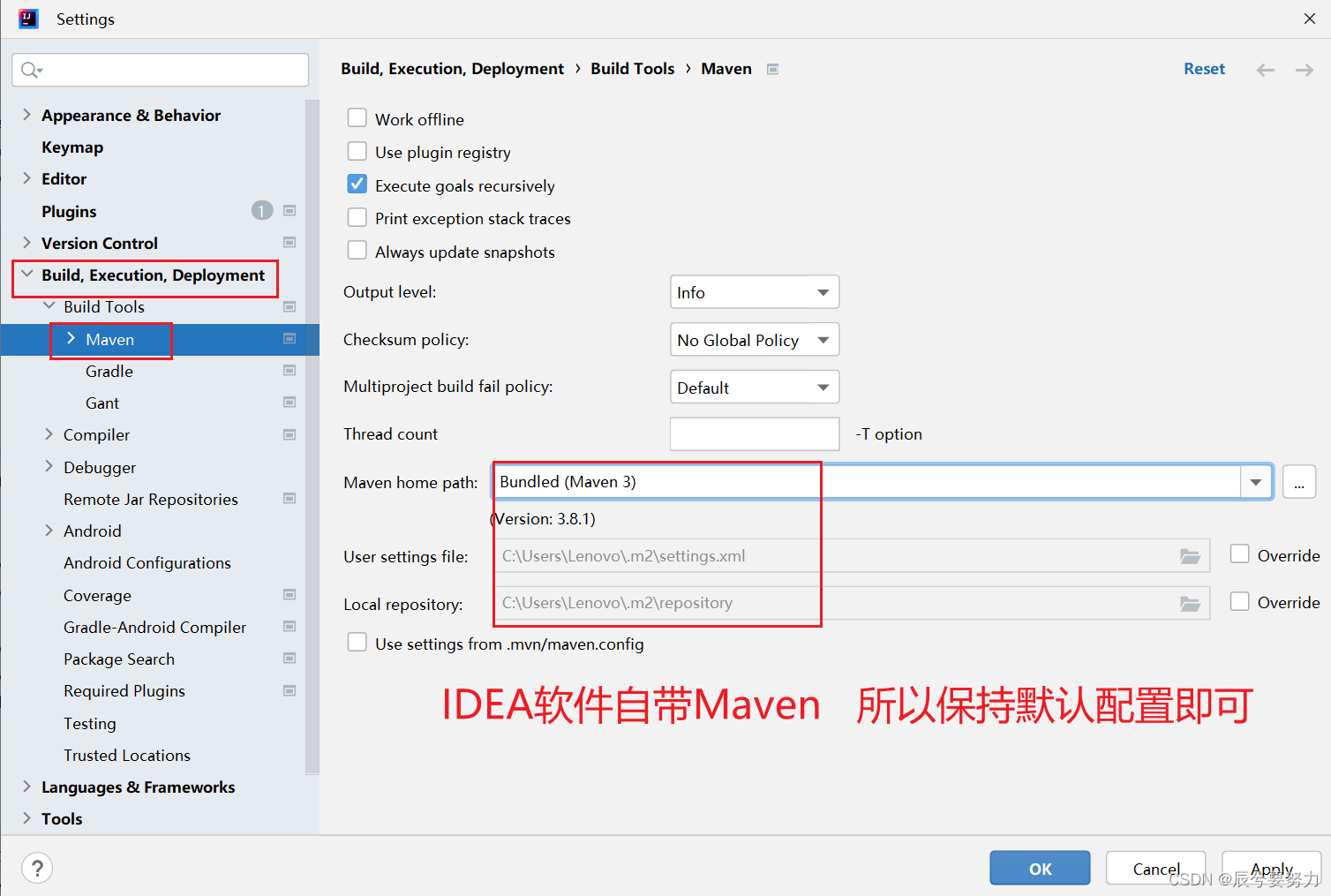Click folder icon in Local repository field
Image resolution: width=1331 pixels, height=896 pixels.
pos(1190,604)
